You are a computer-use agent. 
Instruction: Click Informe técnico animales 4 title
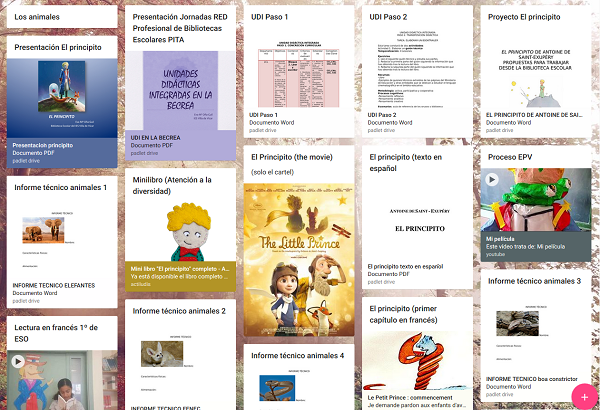(x=297, y=356)
